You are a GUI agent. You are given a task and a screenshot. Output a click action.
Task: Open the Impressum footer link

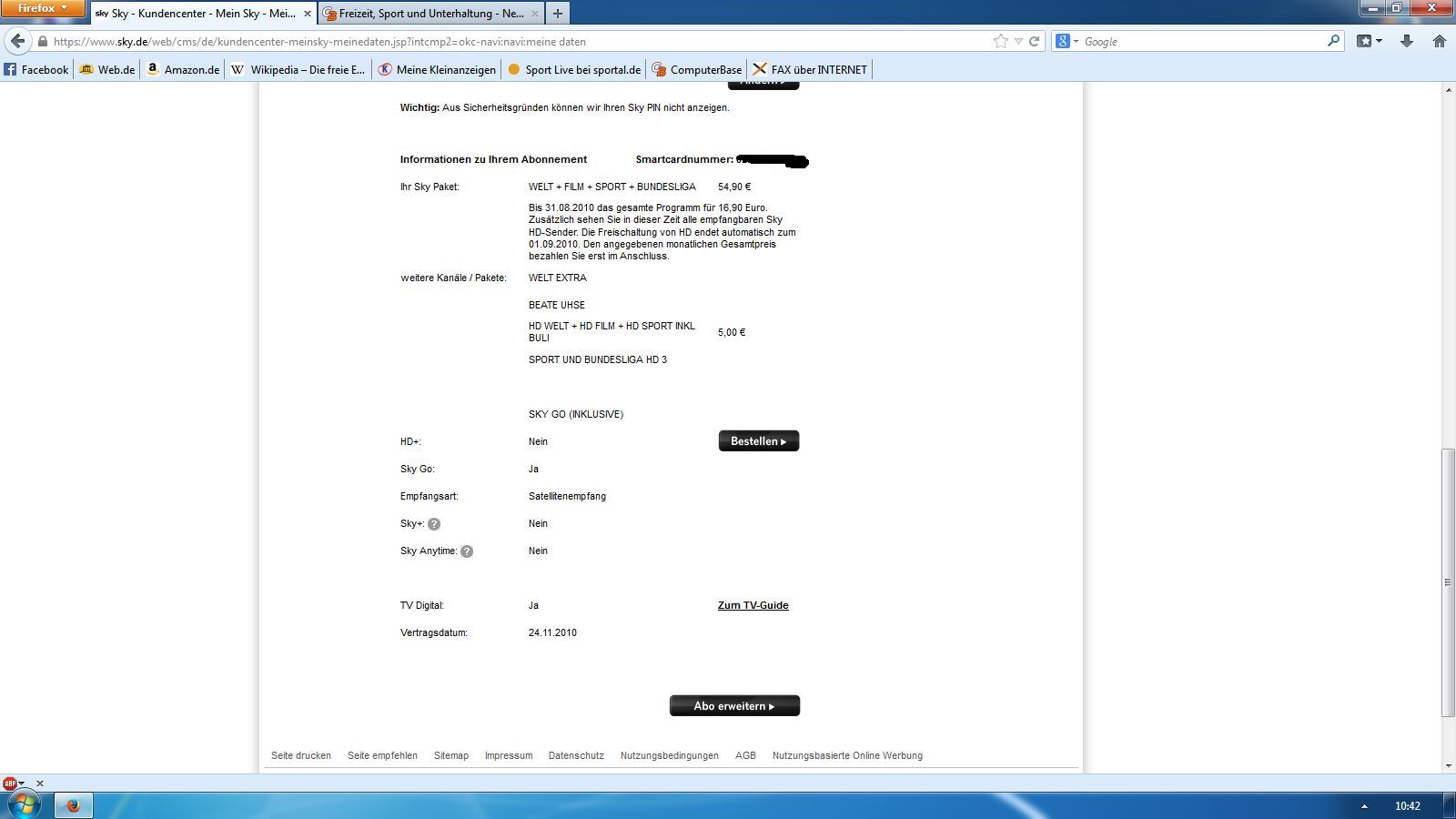coord(509,755)
